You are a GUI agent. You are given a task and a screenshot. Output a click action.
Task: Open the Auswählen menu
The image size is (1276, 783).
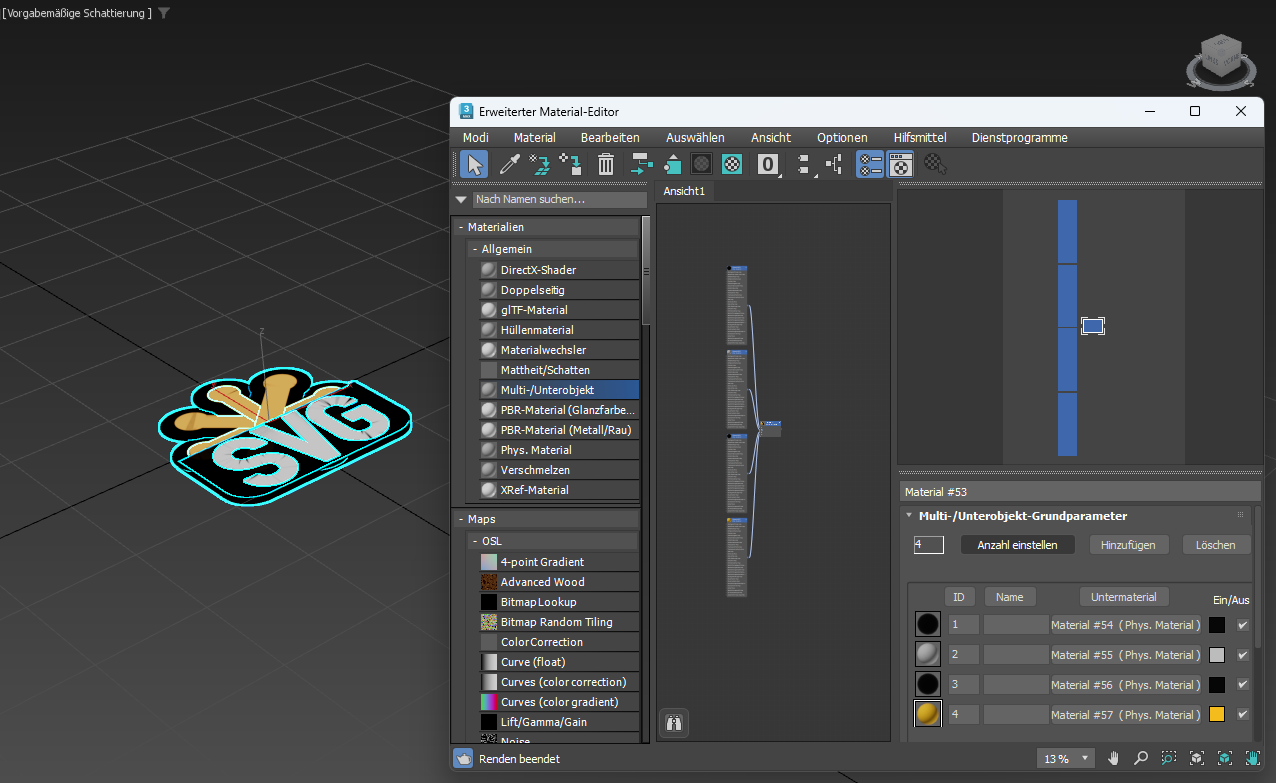point(695,138)
